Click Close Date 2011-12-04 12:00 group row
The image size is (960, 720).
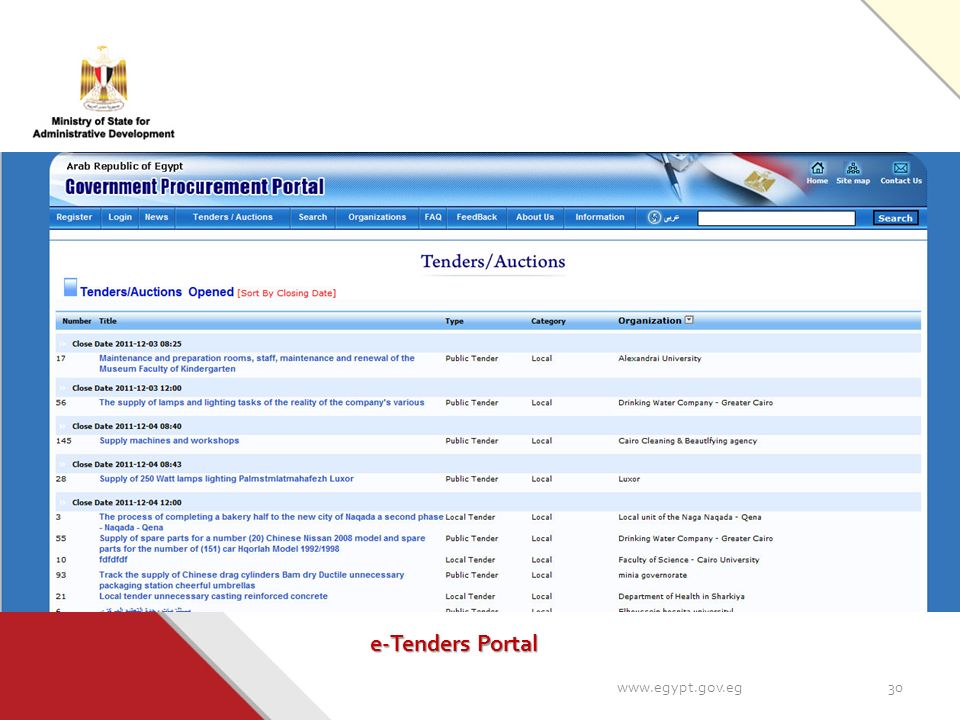pyautogui.click(x=489, y=502)
